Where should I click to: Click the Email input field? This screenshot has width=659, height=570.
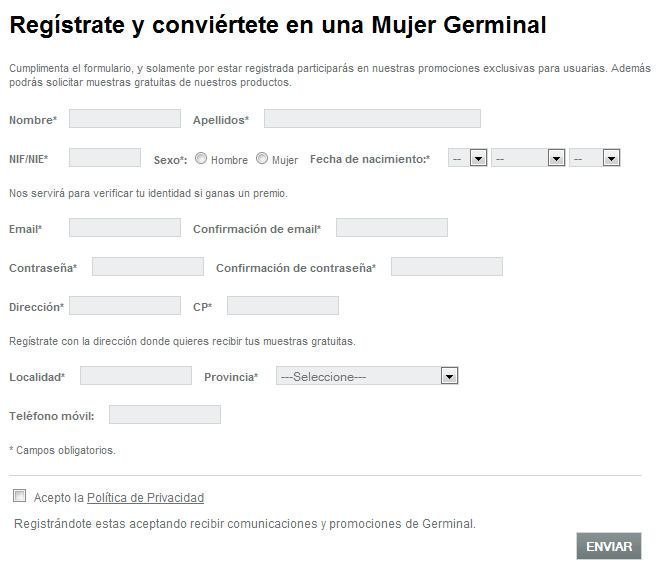pyautogui.click(x=125, y=227)
